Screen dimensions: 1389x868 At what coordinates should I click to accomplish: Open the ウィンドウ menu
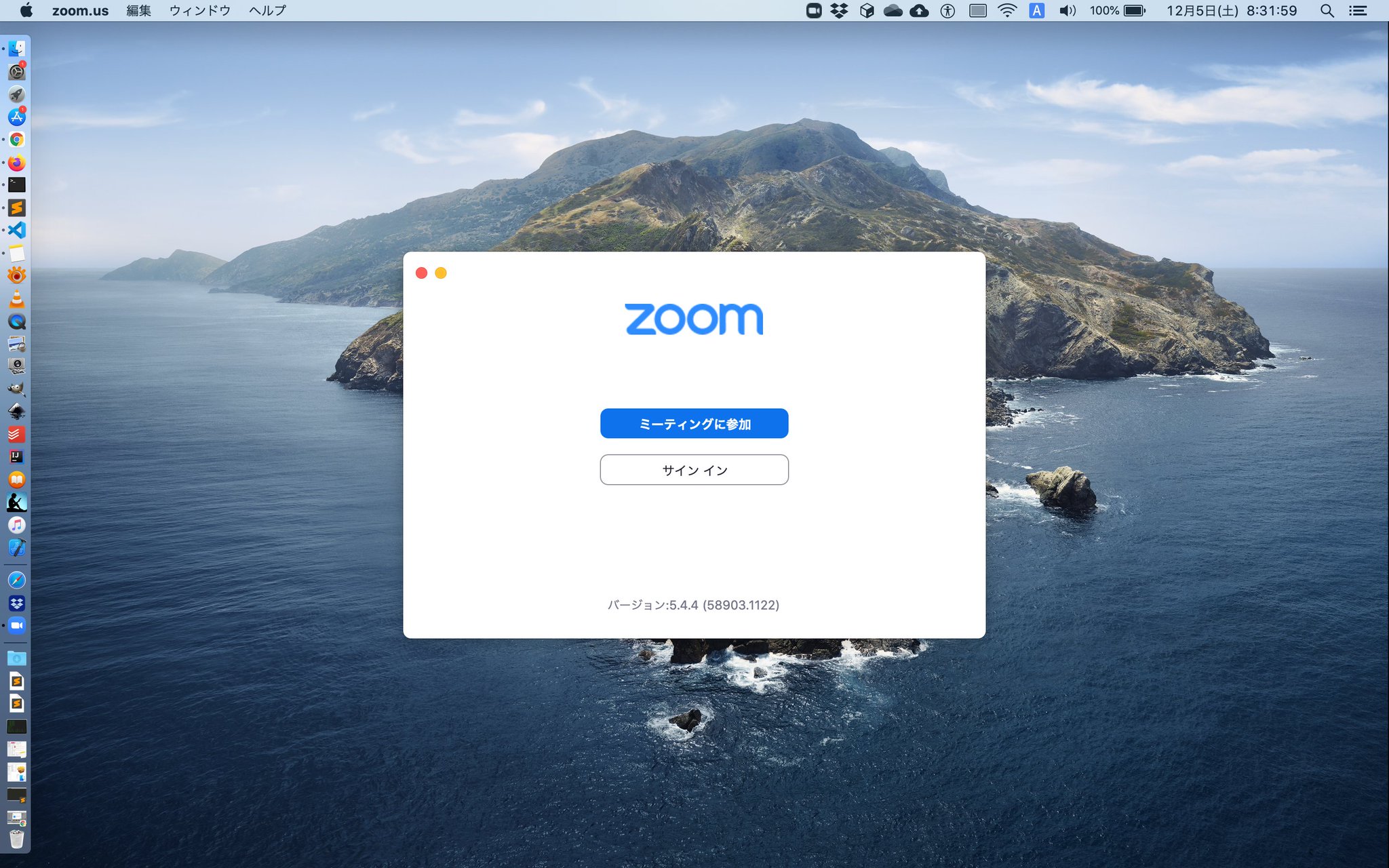199,10
